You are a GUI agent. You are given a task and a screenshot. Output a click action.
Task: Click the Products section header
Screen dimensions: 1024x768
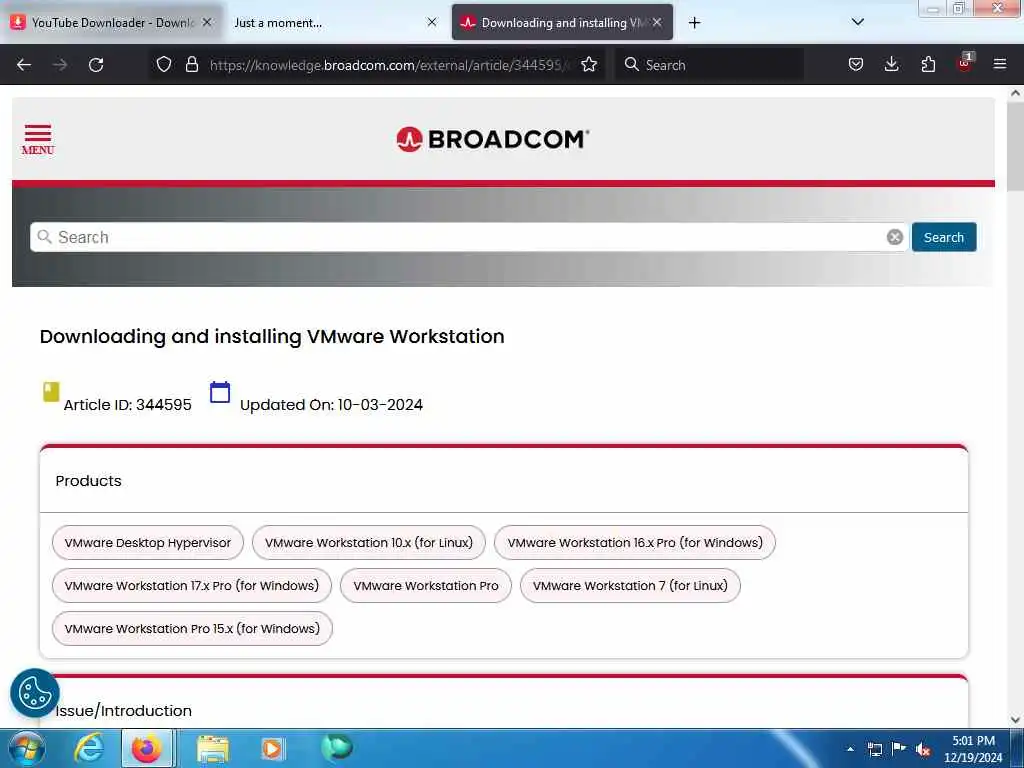point(88,481)
